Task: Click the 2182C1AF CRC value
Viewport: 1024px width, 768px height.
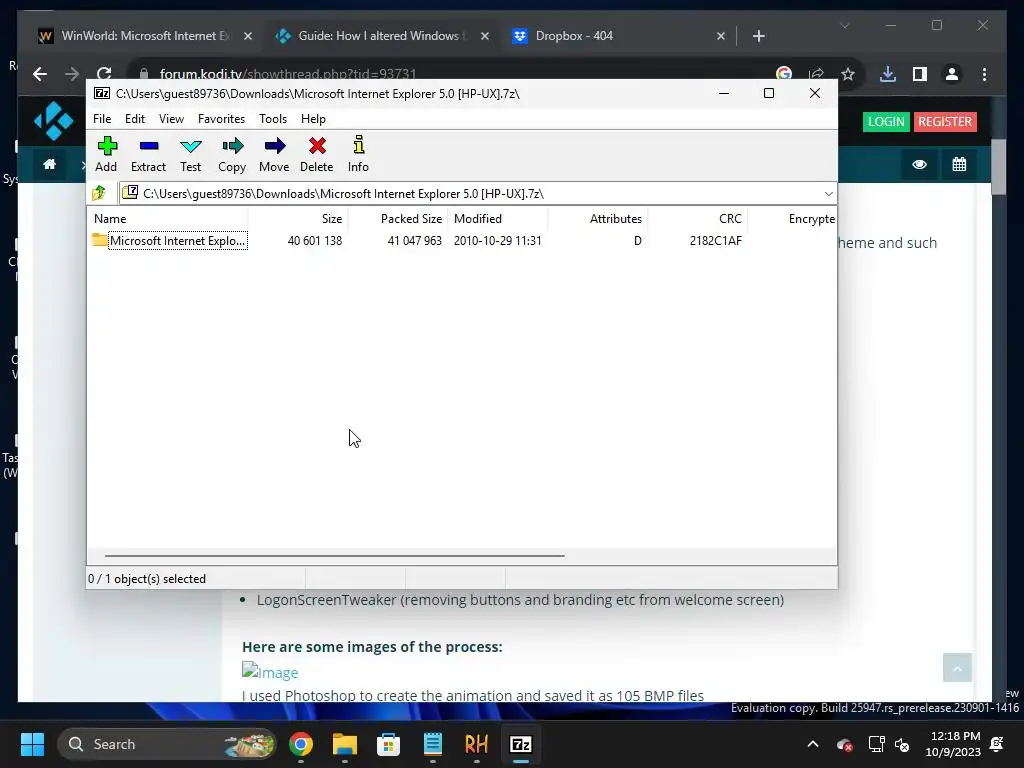Action: (716, 241)
